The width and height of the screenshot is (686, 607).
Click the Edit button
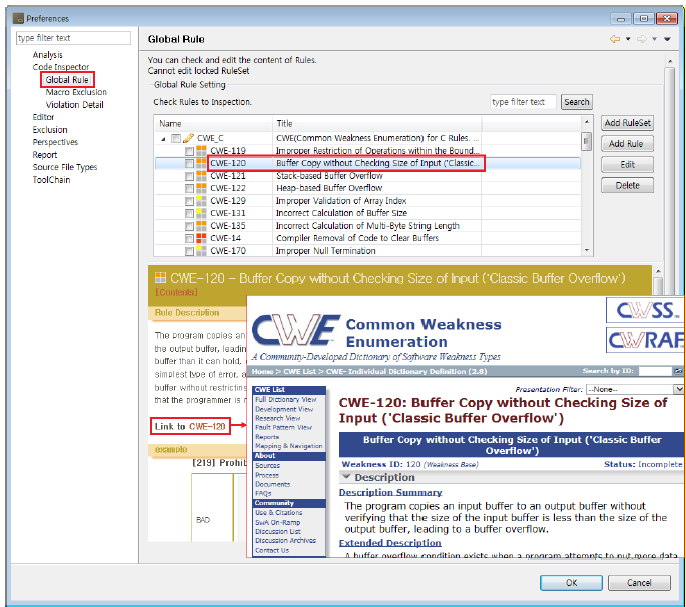tap(627, 165)
